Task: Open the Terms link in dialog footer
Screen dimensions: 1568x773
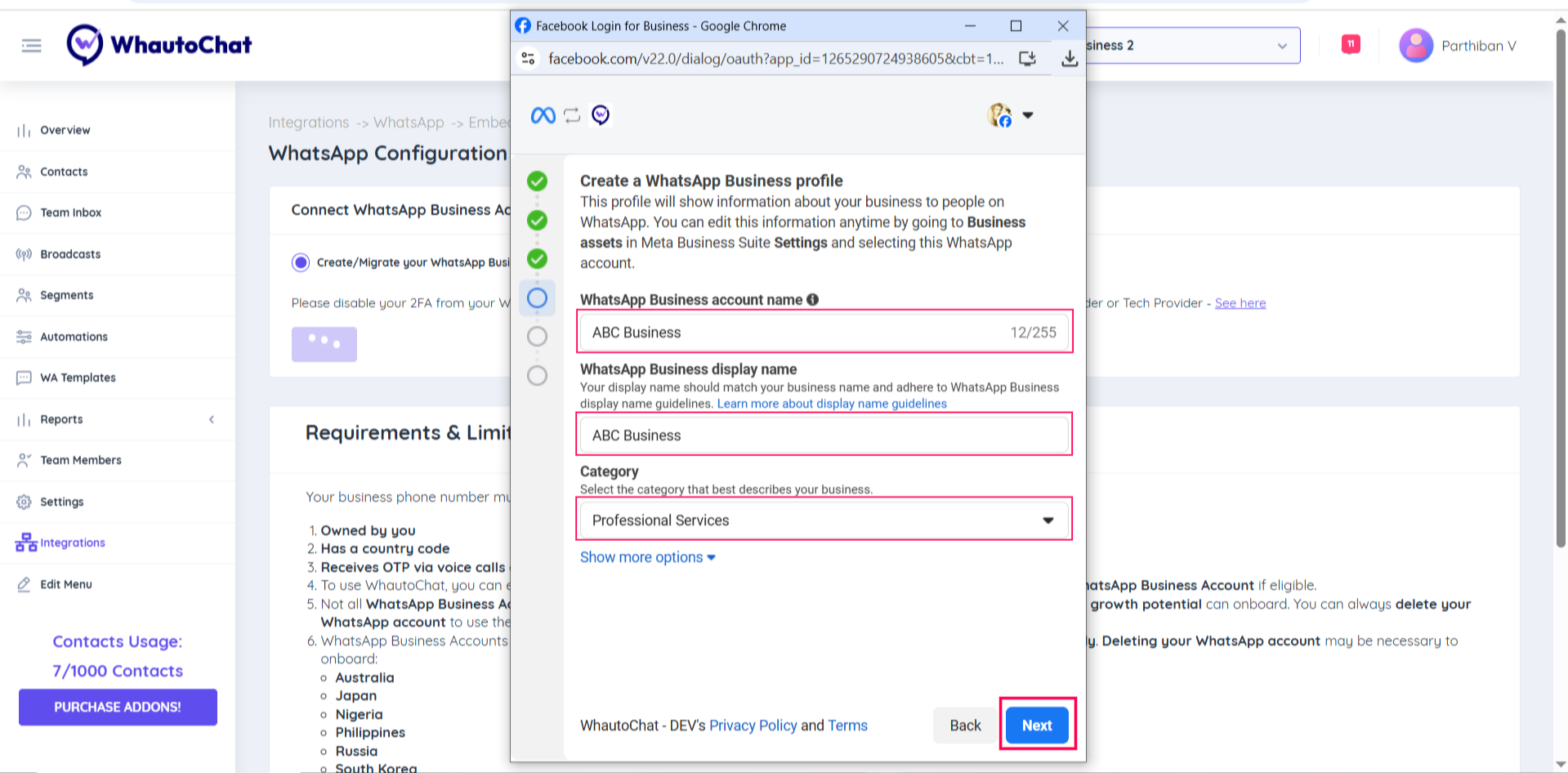Action: 847,726
